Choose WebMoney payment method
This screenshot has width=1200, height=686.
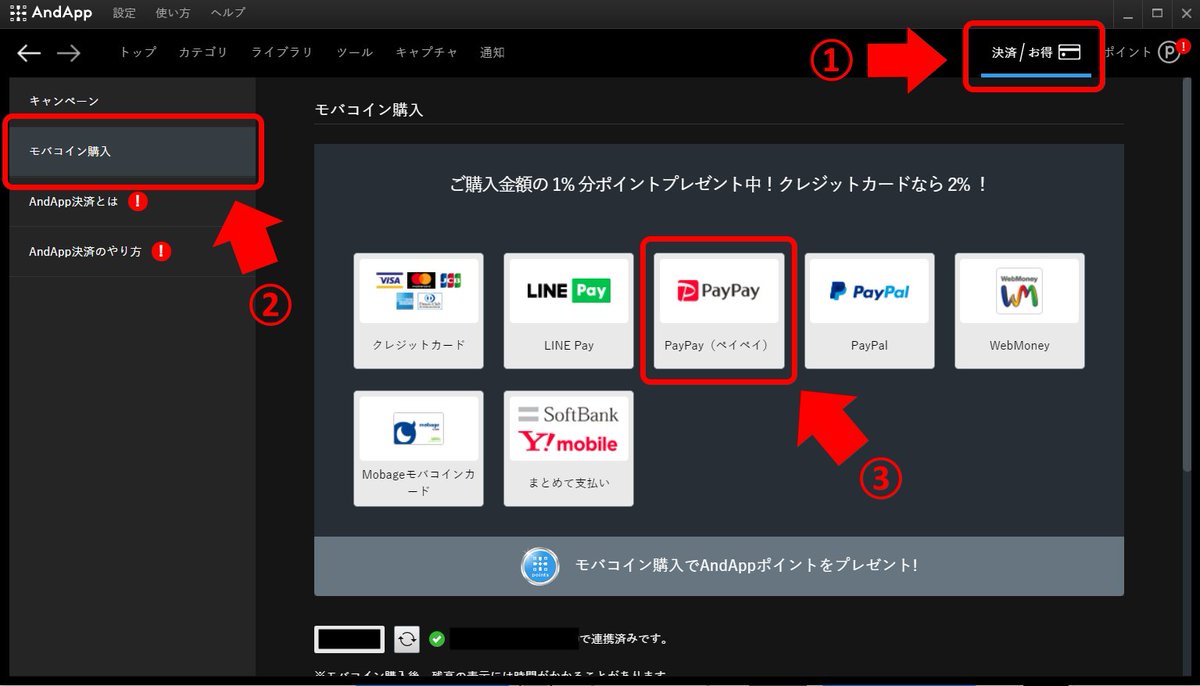click(1019, 311)
